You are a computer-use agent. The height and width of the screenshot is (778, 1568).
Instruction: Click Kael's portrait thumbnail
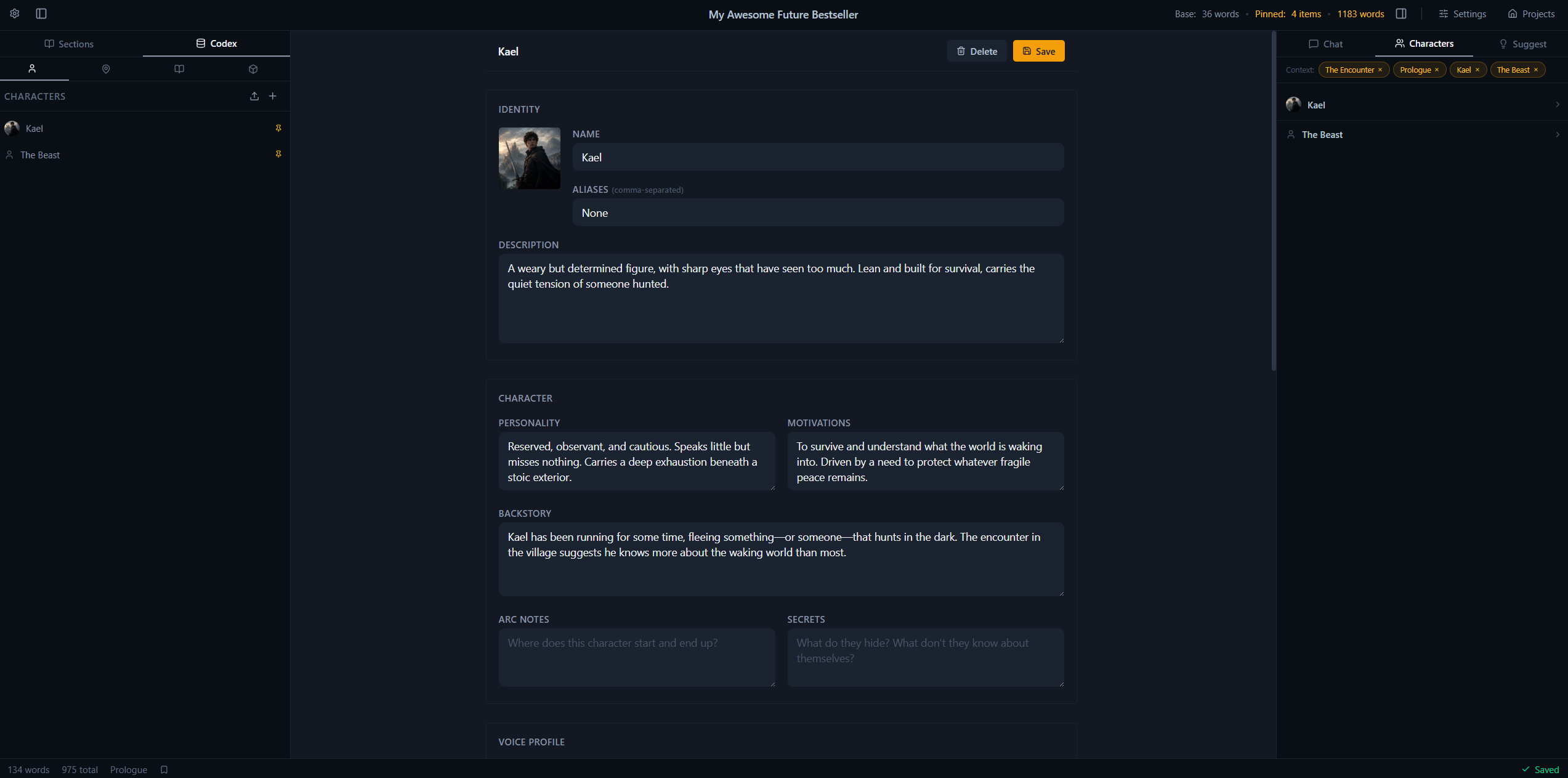click(x=530, y=158)
